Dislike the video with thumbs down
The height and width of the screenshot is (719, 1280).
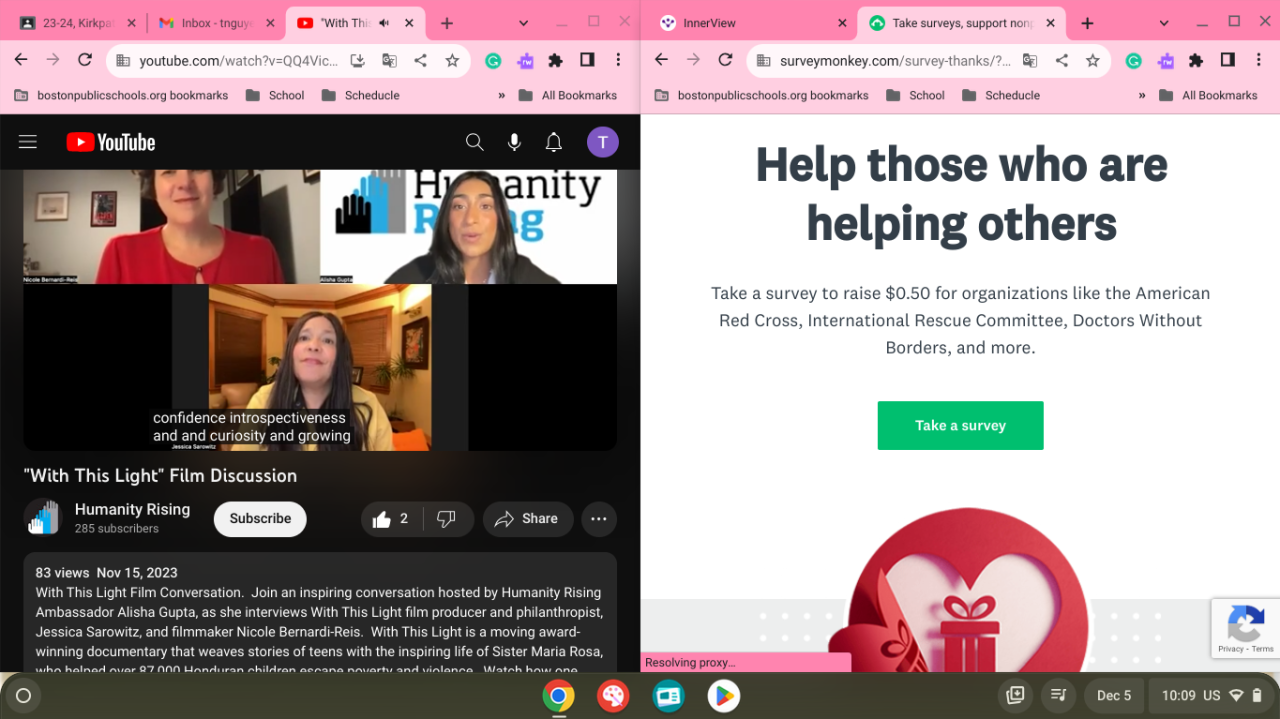pos(447,519)
